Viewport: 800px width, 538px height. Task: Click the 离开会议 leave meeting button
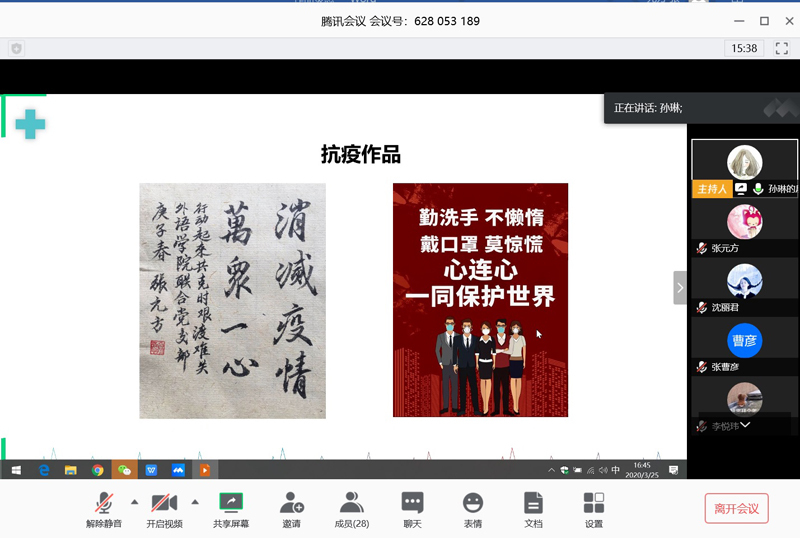[736, 508]
